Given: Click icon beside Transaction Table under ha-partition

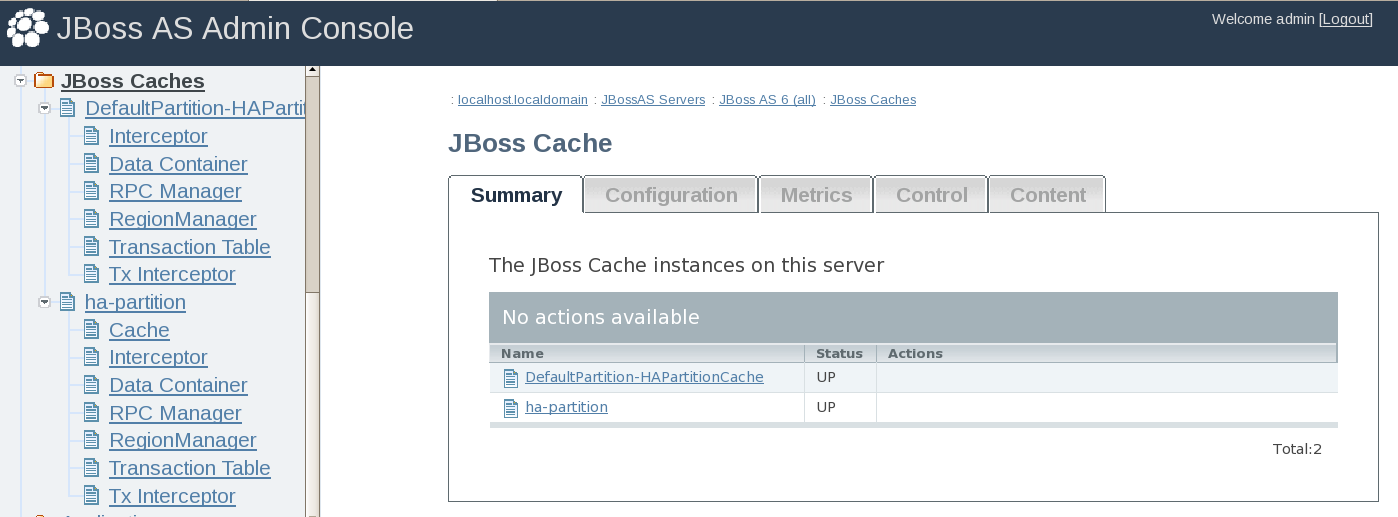Looking at the screenshot, I should coord(92,467).
